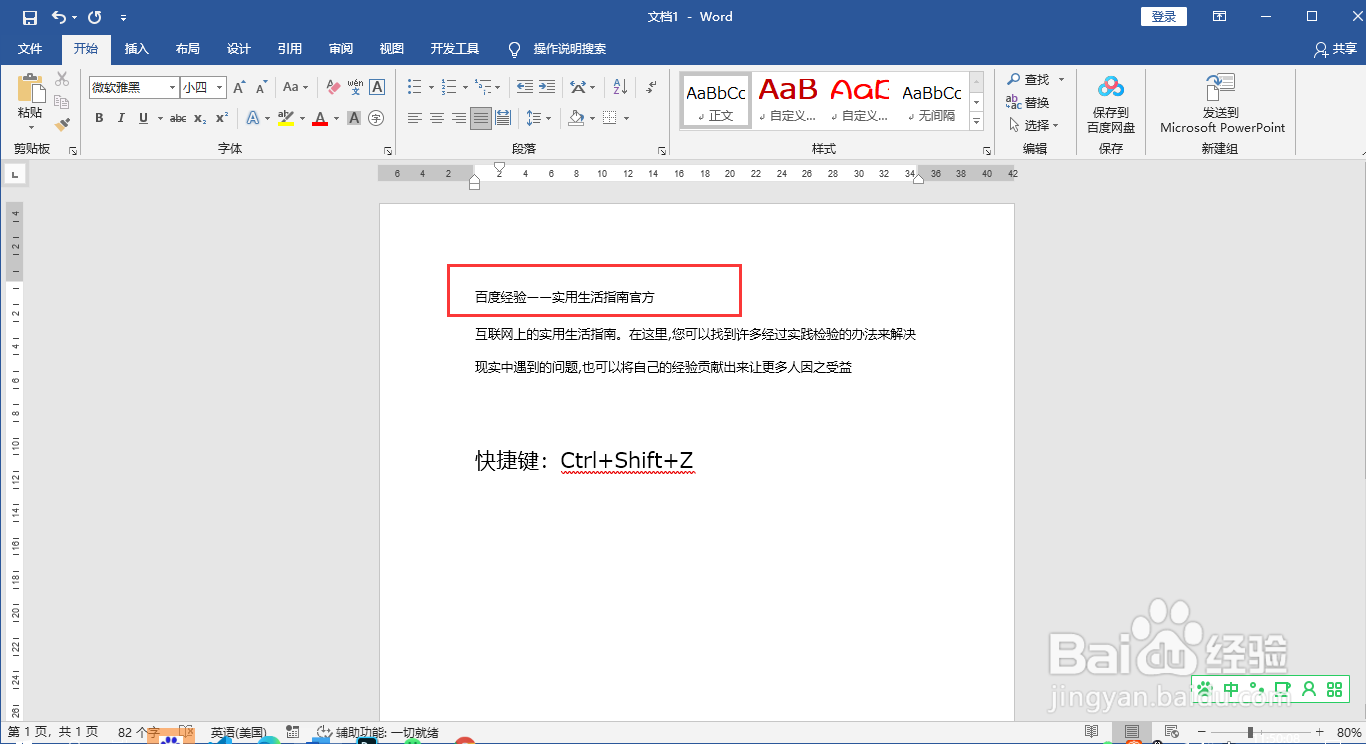Apply character shading icon

tap(354, 118)
